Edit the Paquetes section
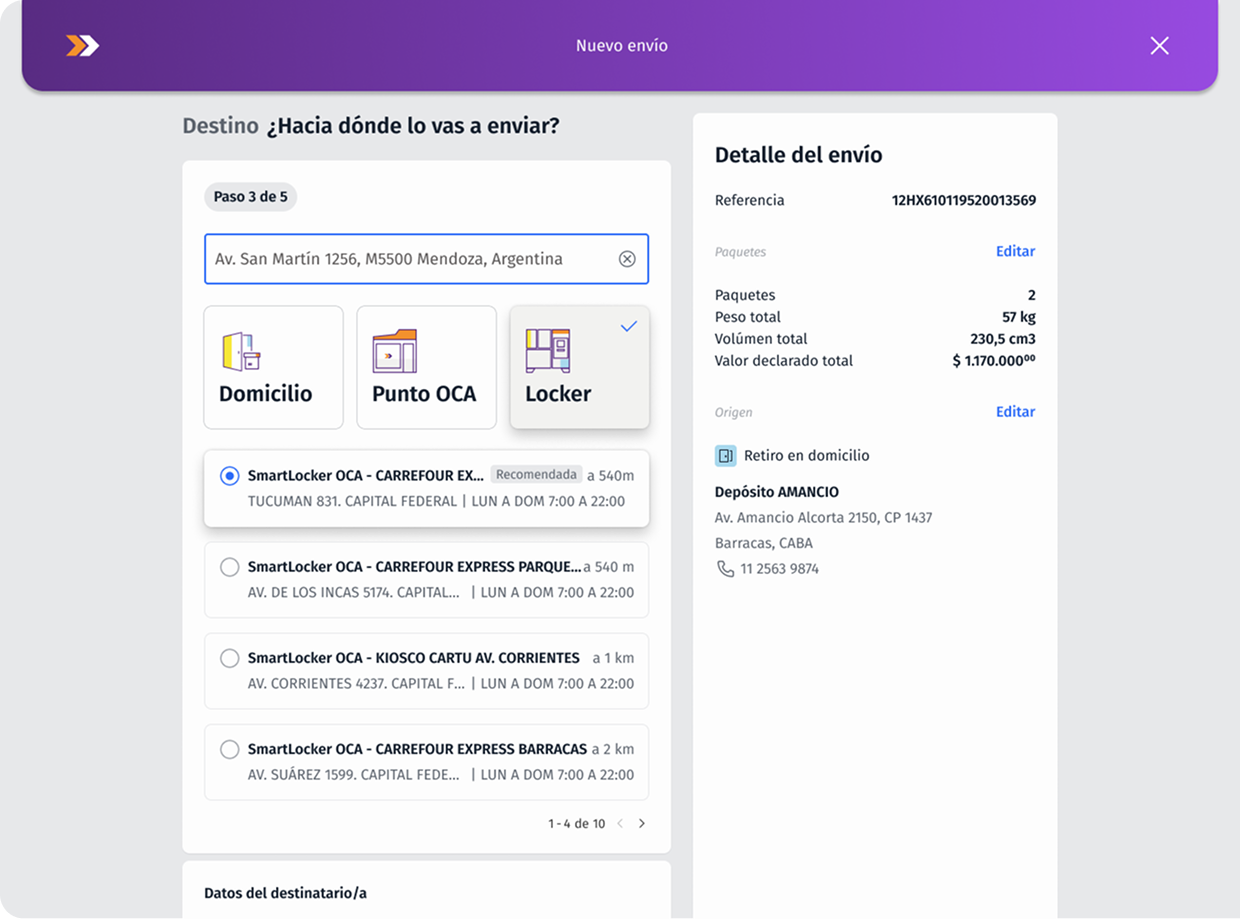 pyautogui.click(x=1015, y=251)
